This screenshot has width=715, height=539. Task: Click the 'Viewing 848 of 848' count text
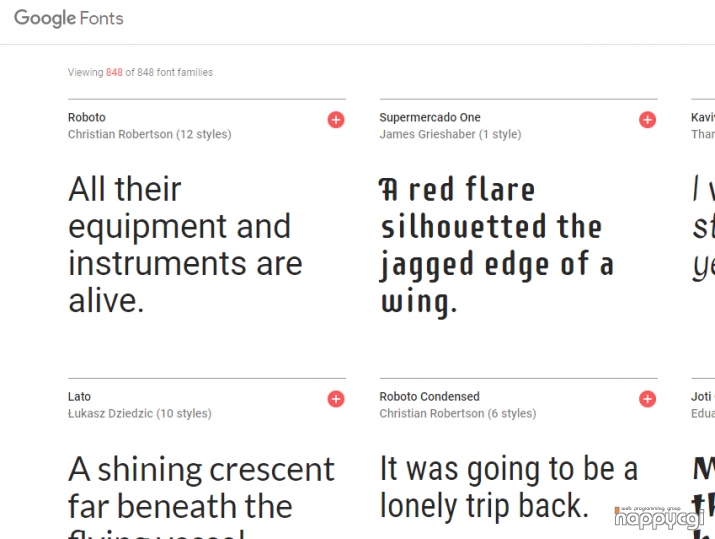(x=140, y=73)
